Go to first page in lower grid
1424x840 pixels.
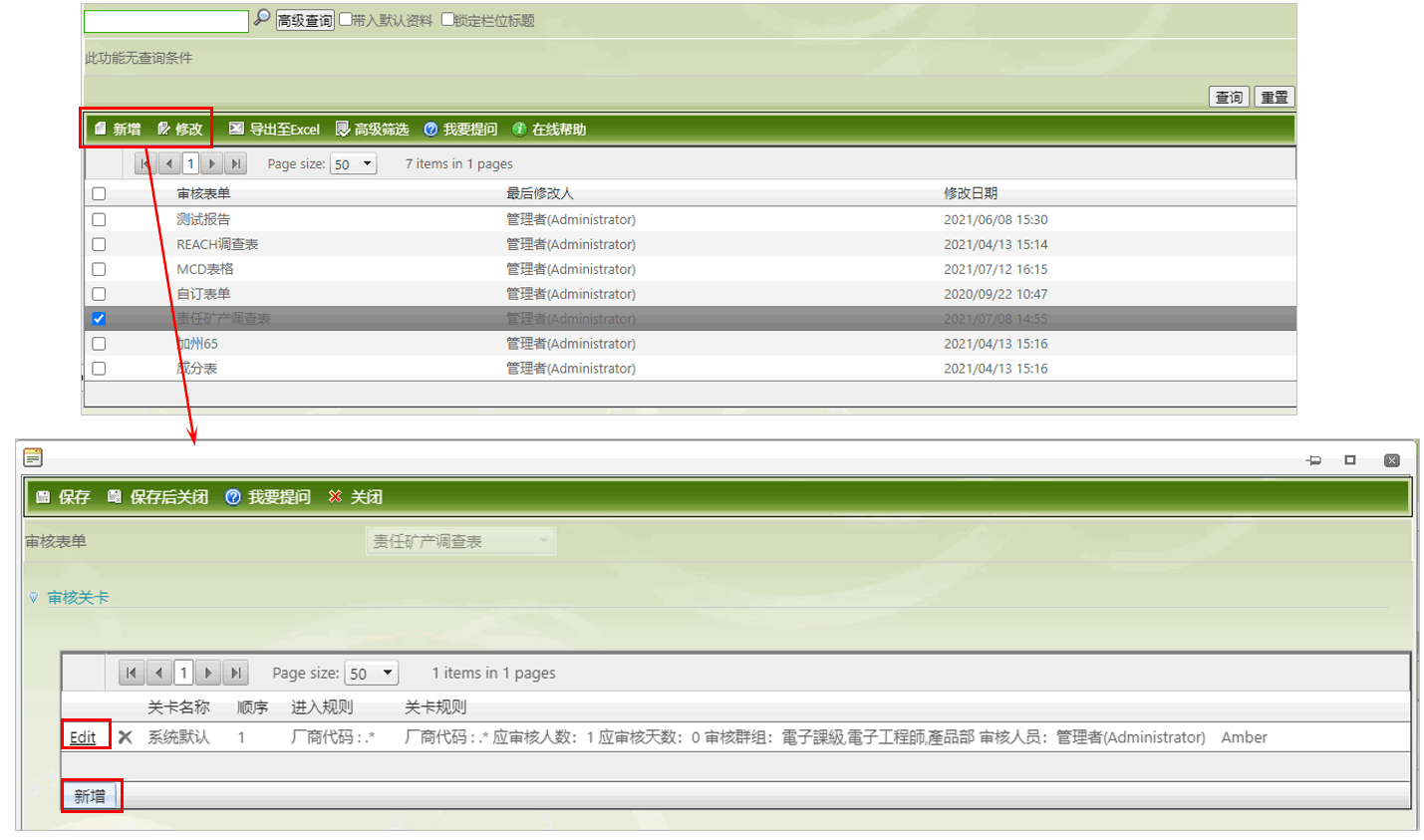coord(131,673)
